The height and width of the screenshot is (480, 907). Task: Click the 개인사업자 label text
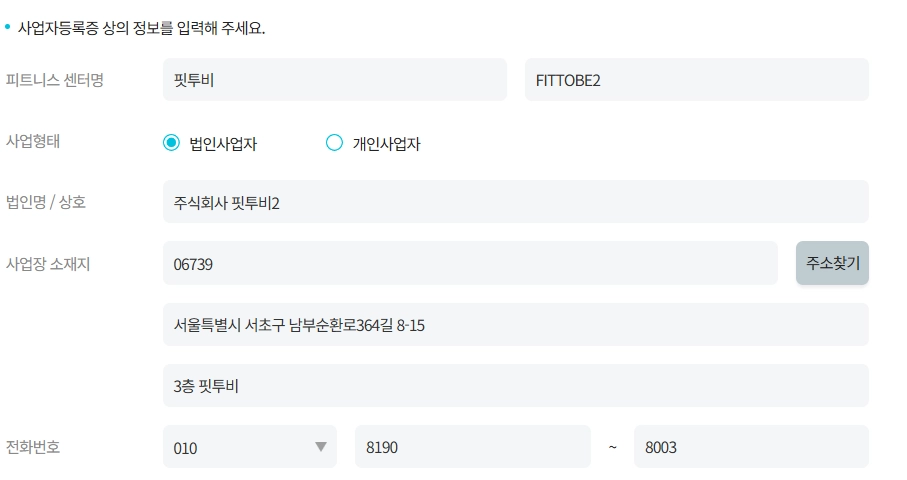(386, 144)
